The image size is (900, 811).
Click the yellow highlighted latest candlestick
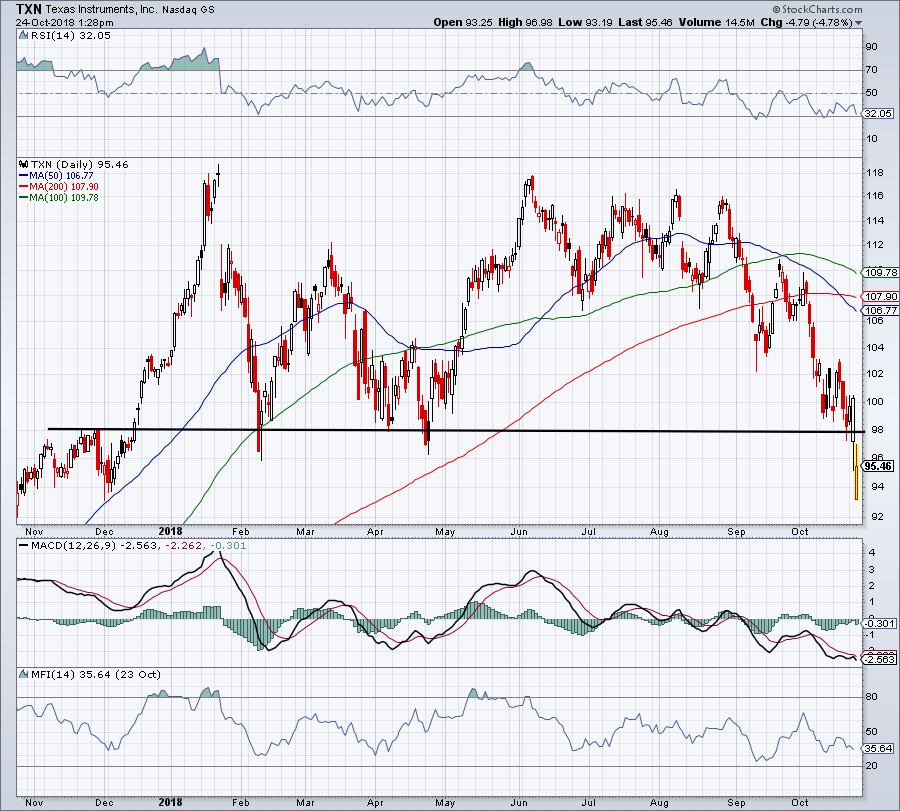tap(856, 471)
